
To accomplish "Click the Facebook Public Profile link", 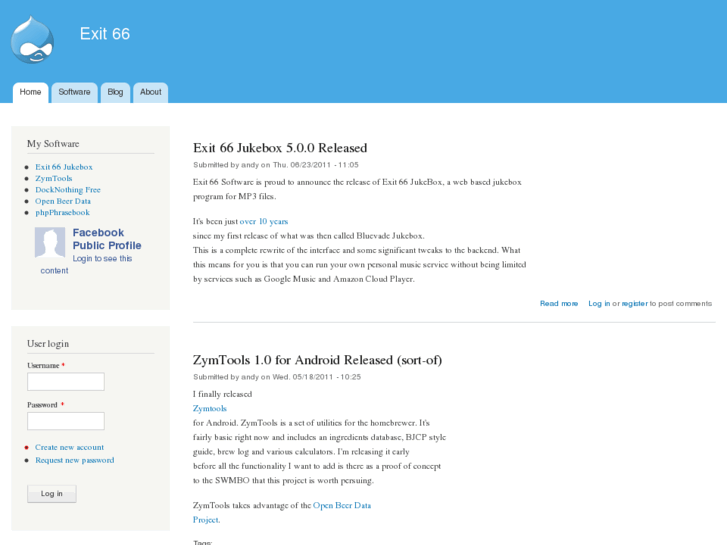I will [106, 239].
